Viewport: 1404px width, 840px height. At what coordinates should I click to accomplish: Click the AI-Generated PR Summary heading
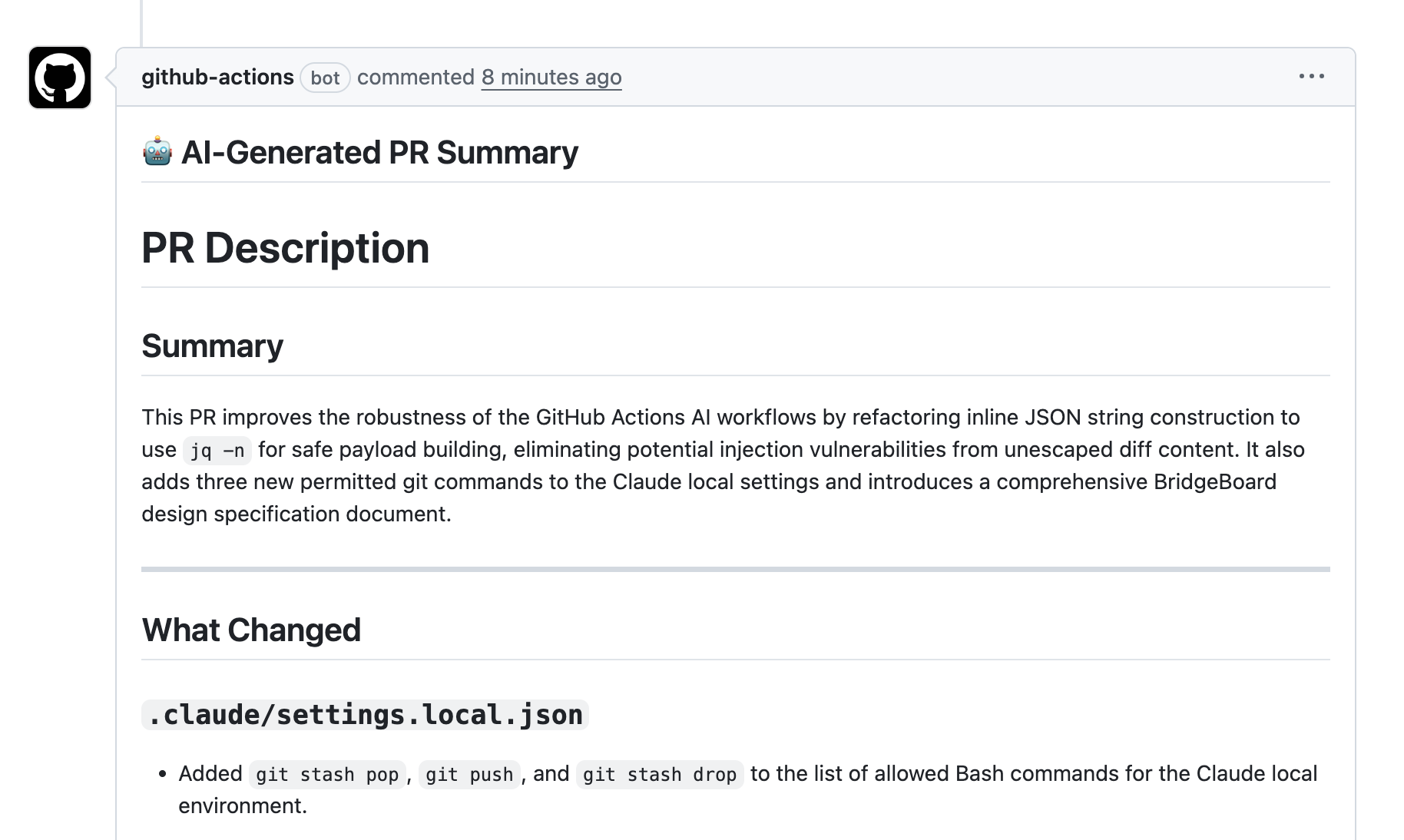pyautogui.click(x=379, y=153)
